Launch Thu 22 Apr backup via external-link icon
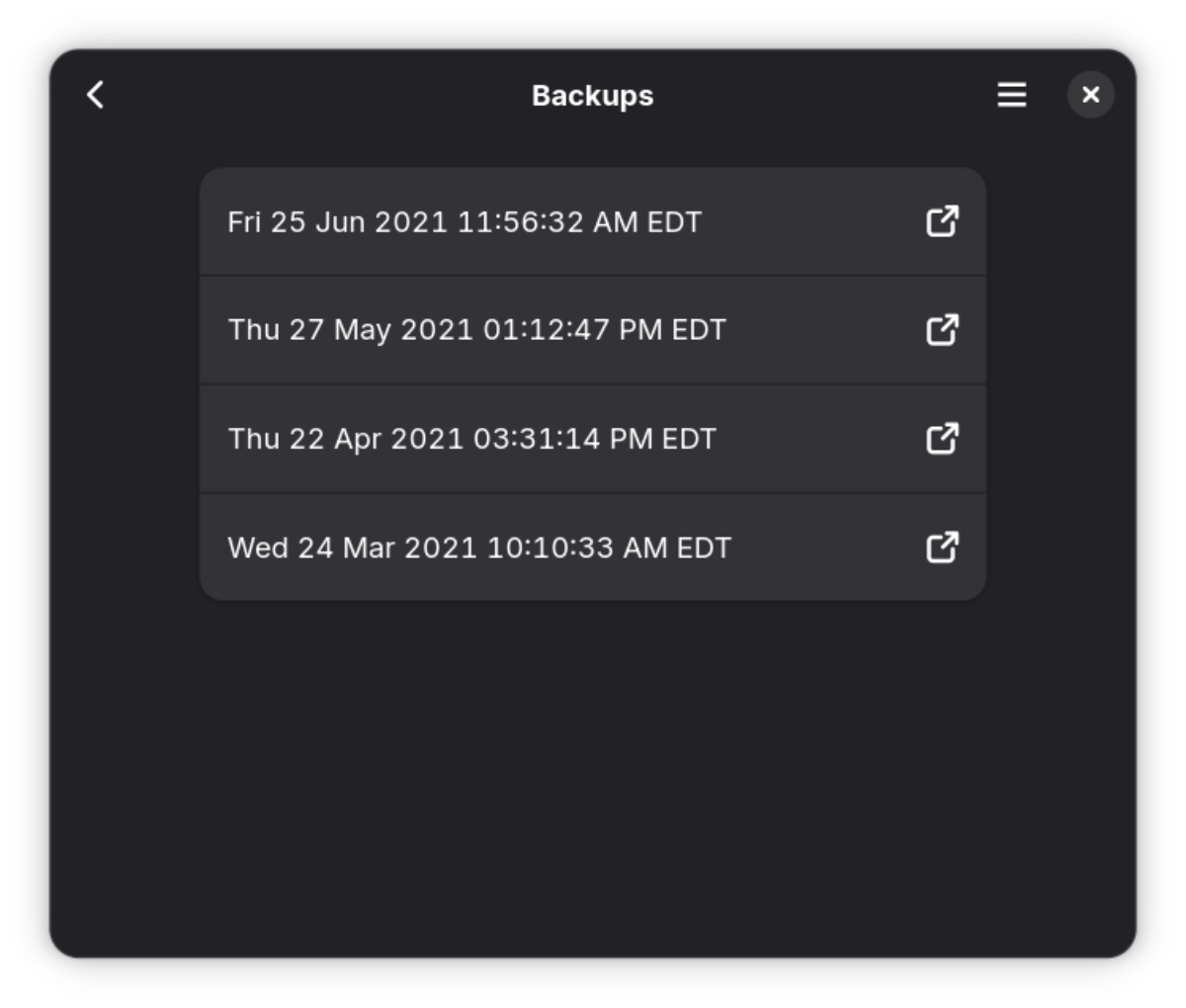The height and width of the screenshot is (1008, 1186). pos(942,438)
